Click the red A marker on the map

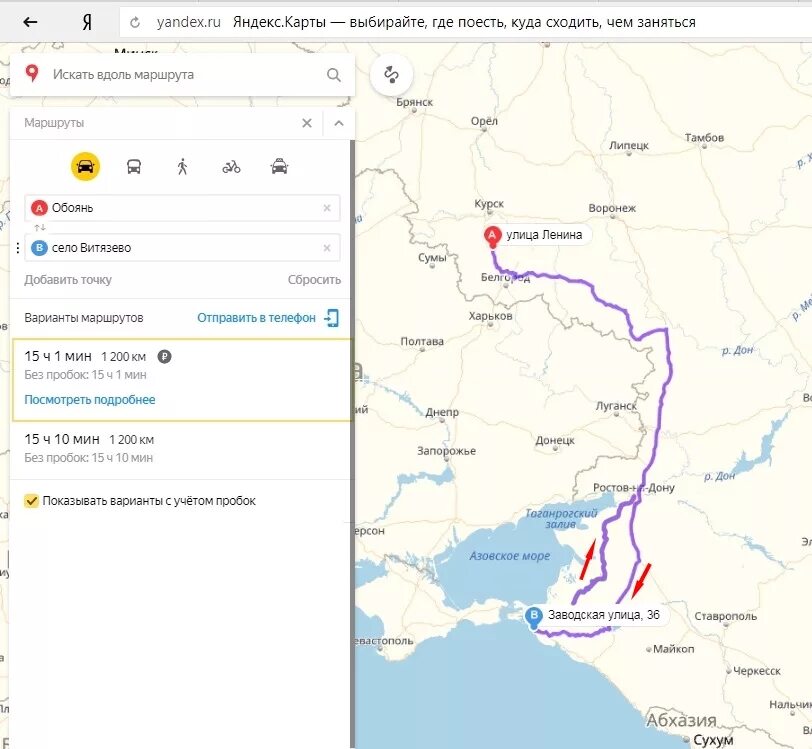point(492,236)
